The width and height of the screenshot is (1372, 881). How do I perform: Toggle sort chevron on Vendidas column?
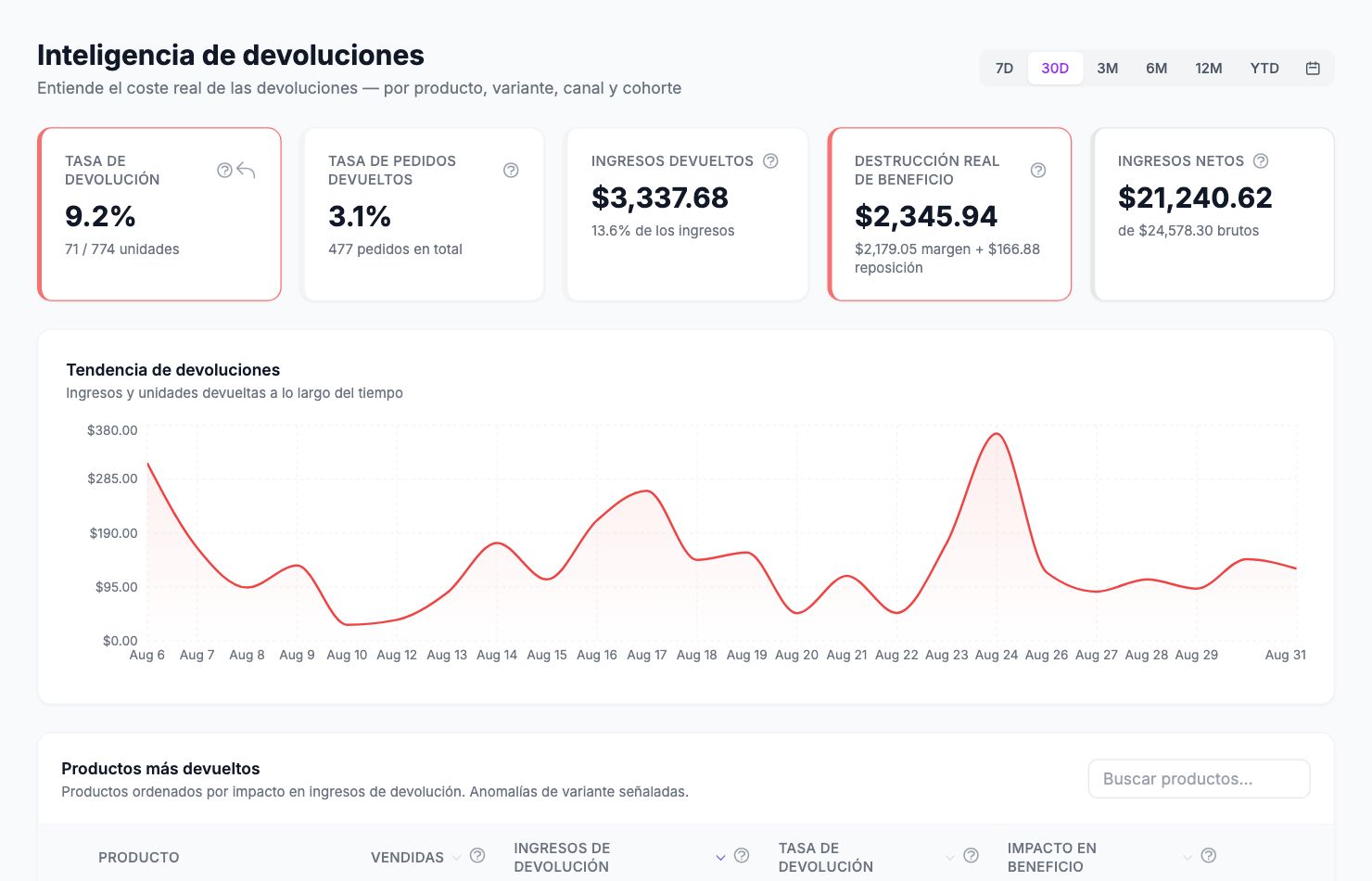(456, 858)
